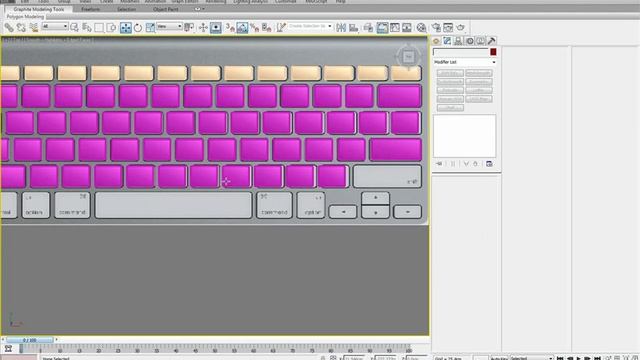640x360 pixels.
Task: Open the Schematic View
Action: pos(407,28)
